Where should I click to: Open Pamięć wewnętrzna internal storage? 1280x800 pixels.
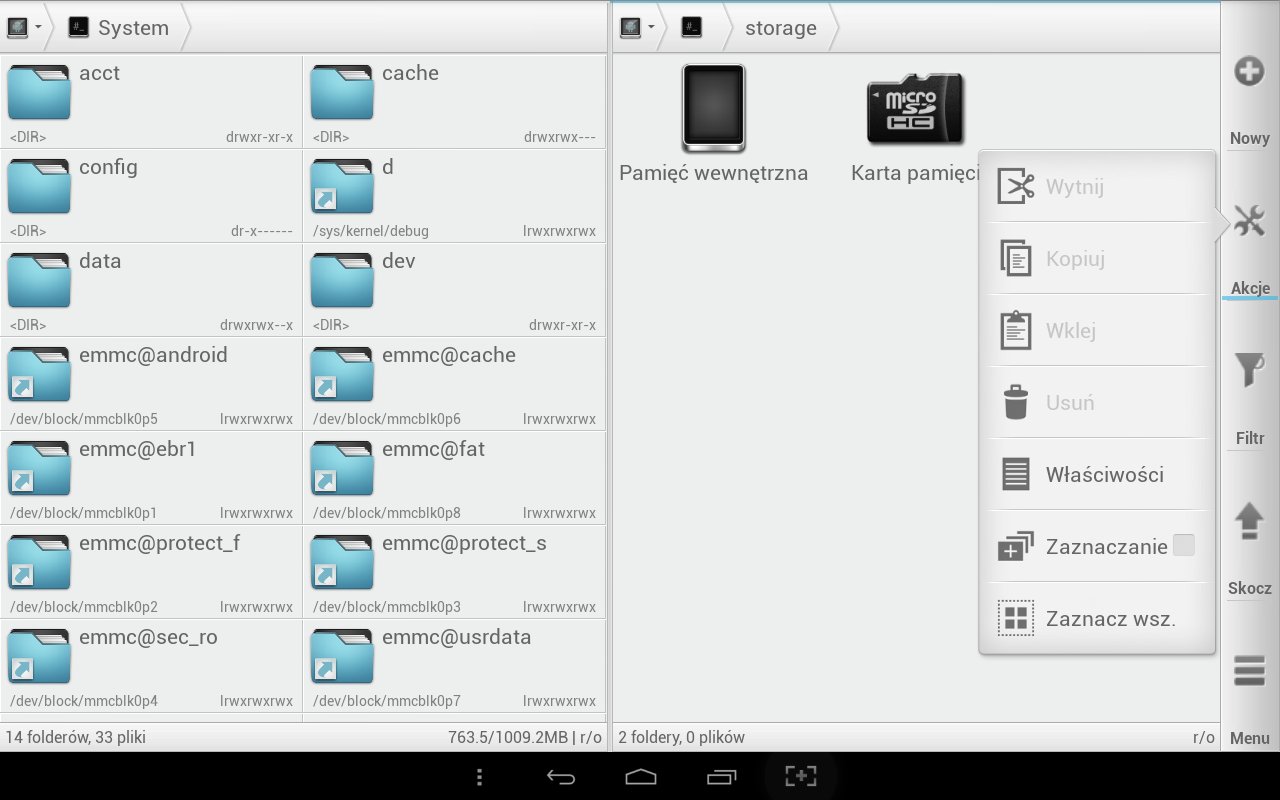[713, 108]
